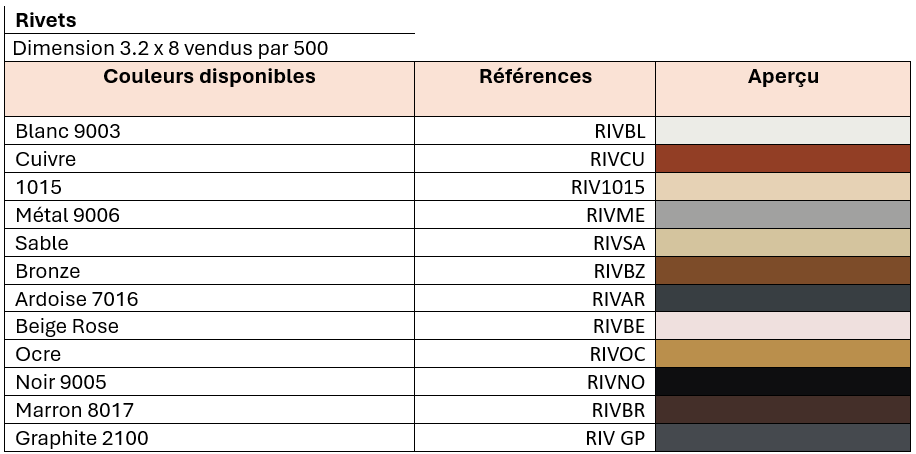Viewport: 916px width, 454px height.
Task: Click the Métal 9006 grey swatch
Action: click(783, 215)
